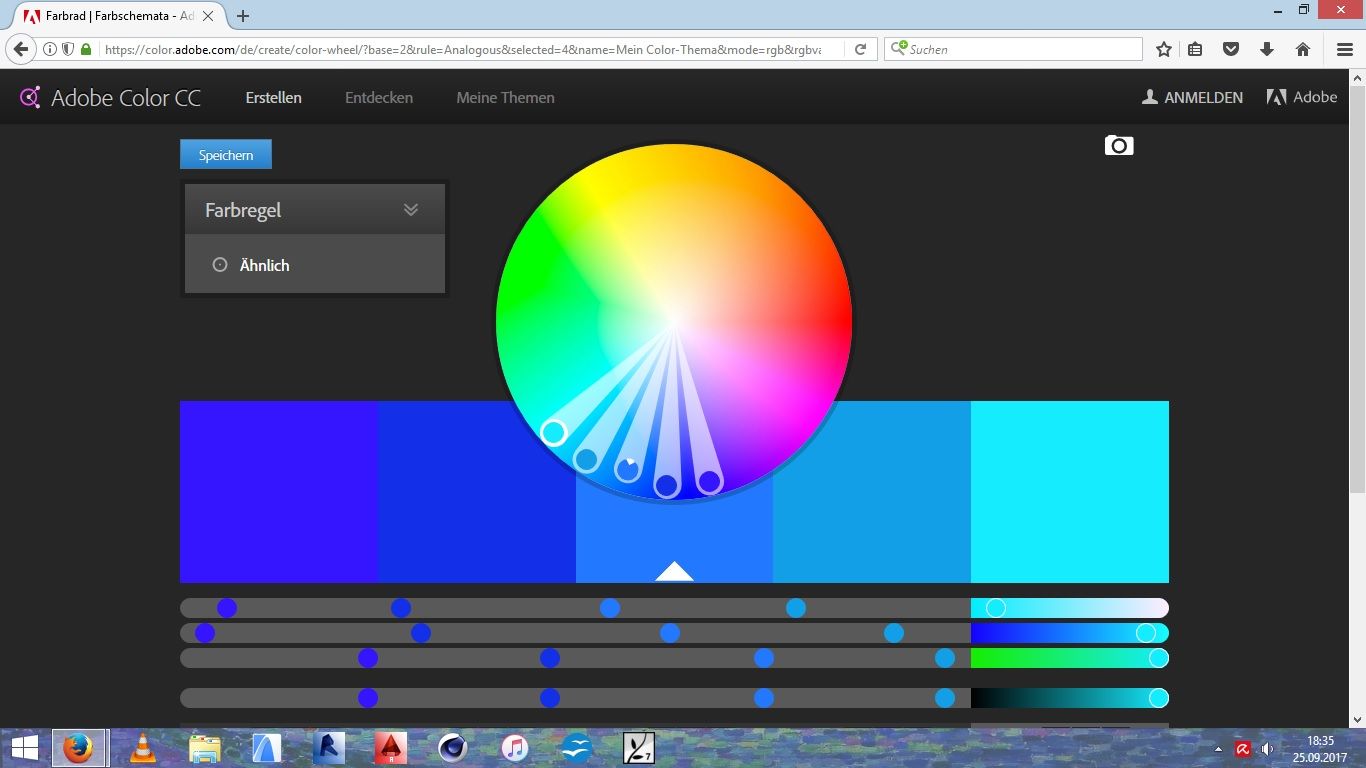1366x768 pixels.
Task: Open Firefox downloads arrow icon
Action: (x=1267, y=49)
